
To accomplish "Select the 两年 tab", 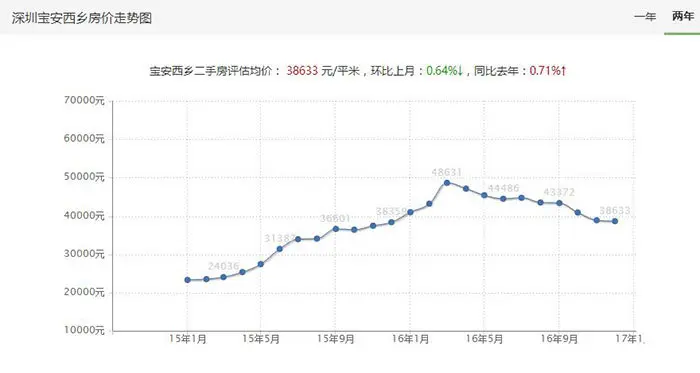I will click(x=683, y=17).
